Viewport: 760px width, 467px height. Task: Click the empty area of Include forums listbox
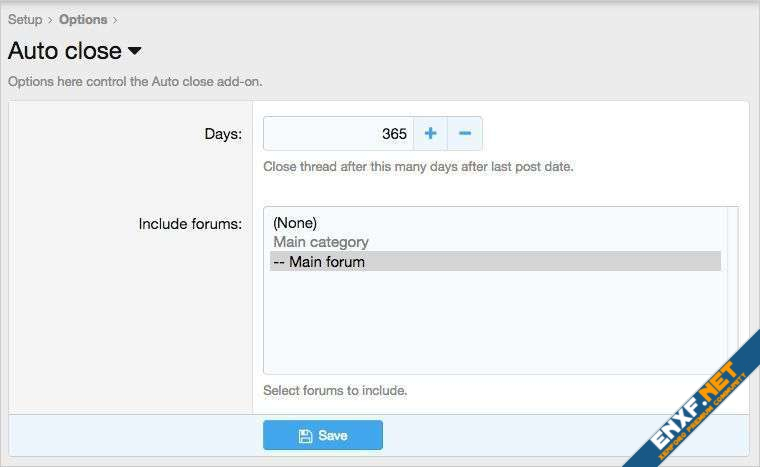[x=495, y=325]
